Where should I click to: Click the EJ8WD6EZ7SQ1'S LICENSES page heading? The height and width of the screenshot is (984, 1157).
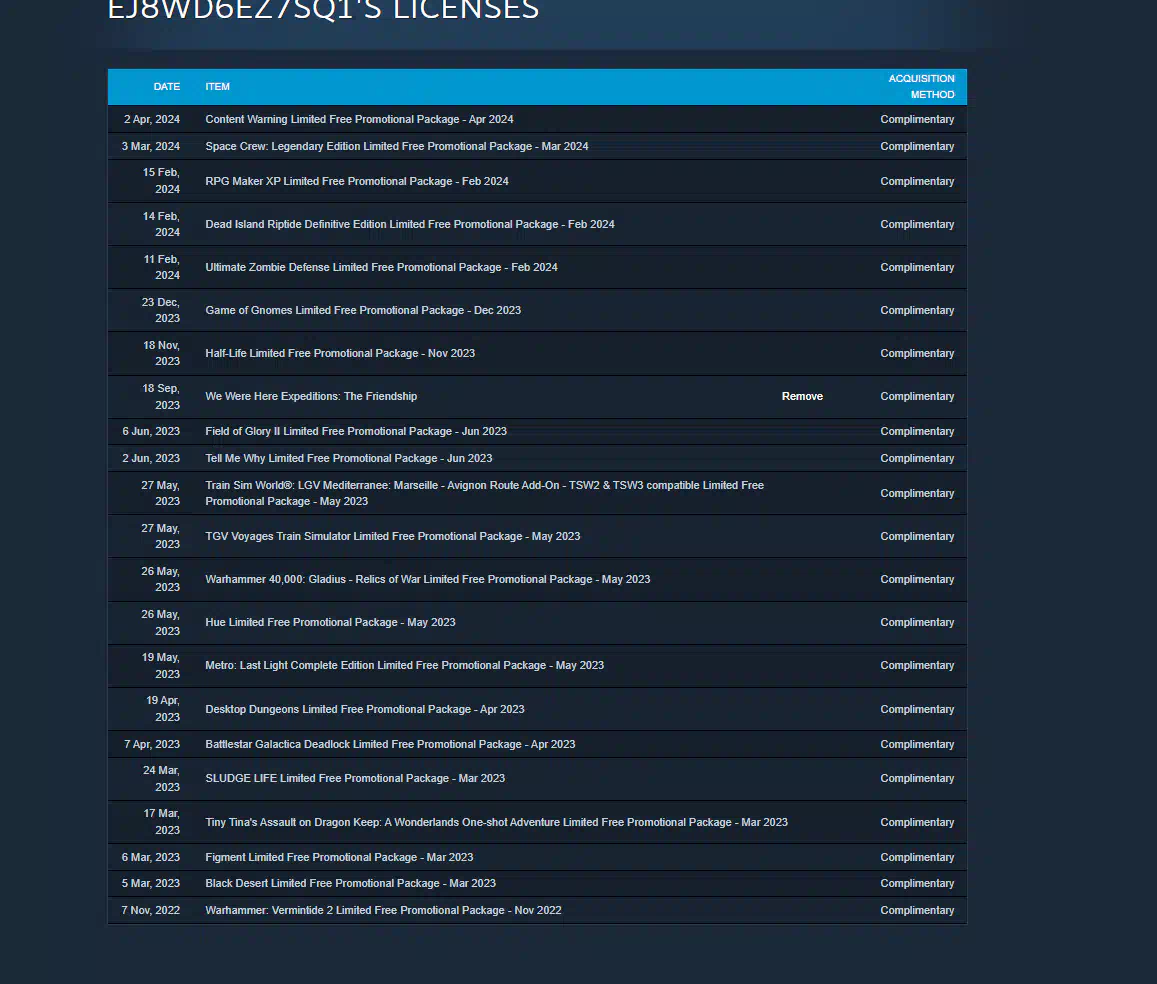(x=323, y=10)
